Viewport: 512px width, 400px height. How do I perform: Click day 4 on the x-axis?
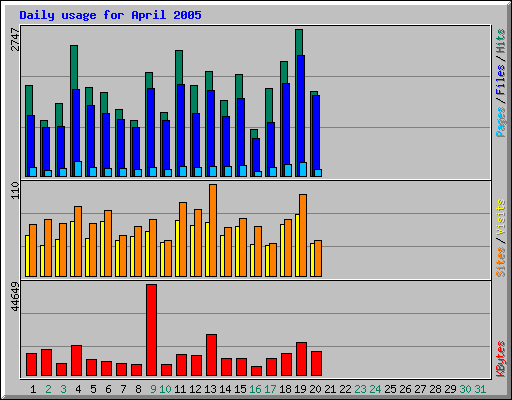click(78, 389)
